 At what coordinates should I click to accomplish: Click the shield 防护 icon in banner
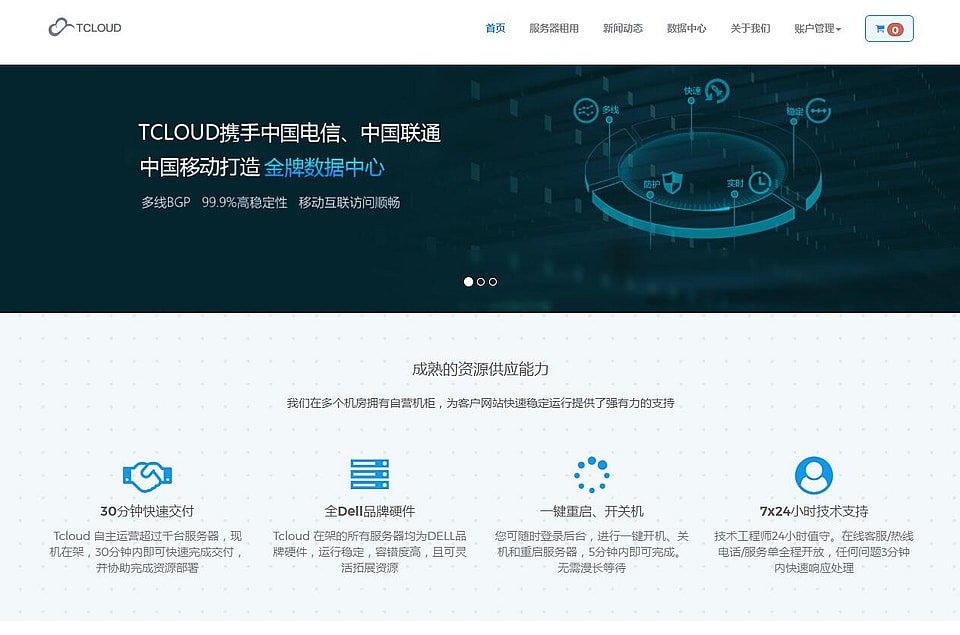point(674,182)
